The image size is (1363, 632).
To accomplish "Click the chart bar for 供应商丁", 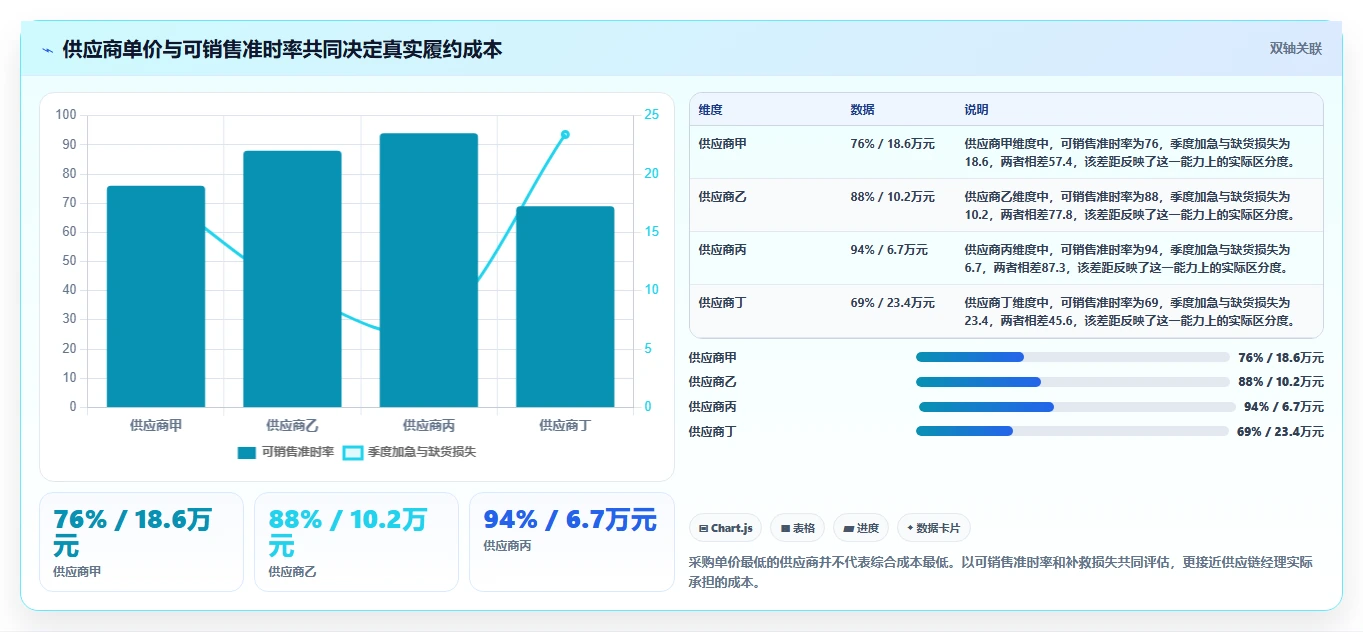I will tap(565, 307).
